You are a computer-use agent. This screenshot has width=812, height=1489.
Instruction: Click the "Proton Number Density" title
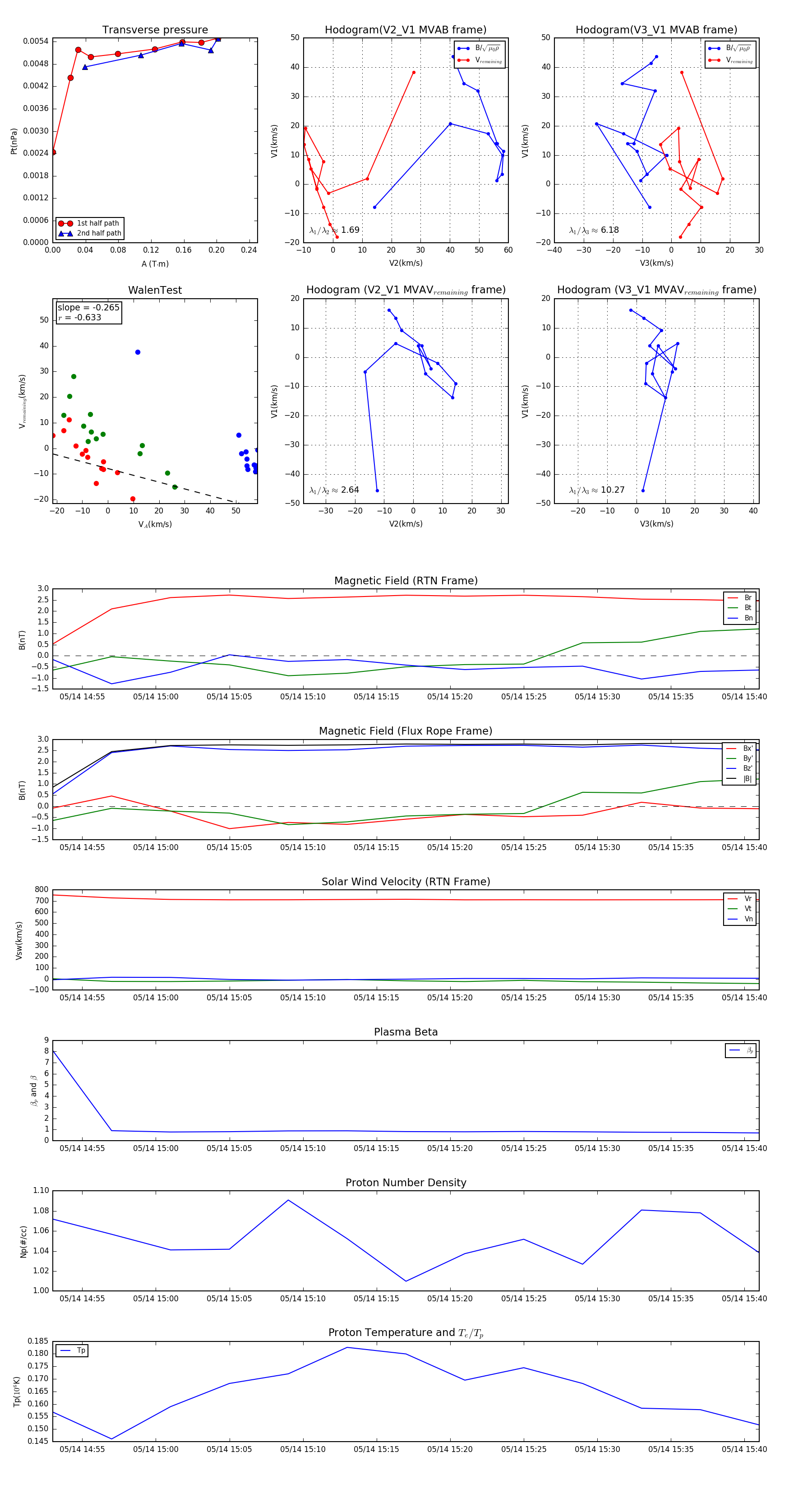click(x=406, y=1183)
